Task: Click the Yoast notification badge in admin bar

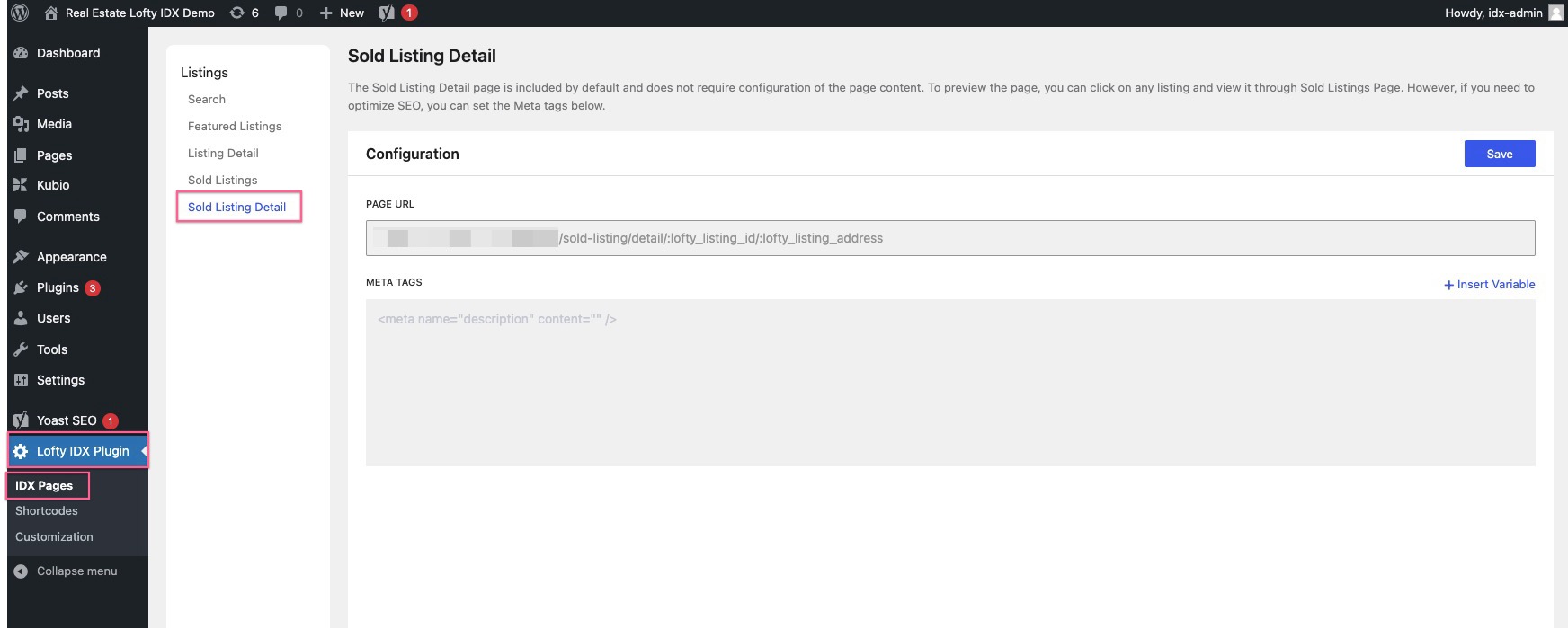Action: (409, 13)
